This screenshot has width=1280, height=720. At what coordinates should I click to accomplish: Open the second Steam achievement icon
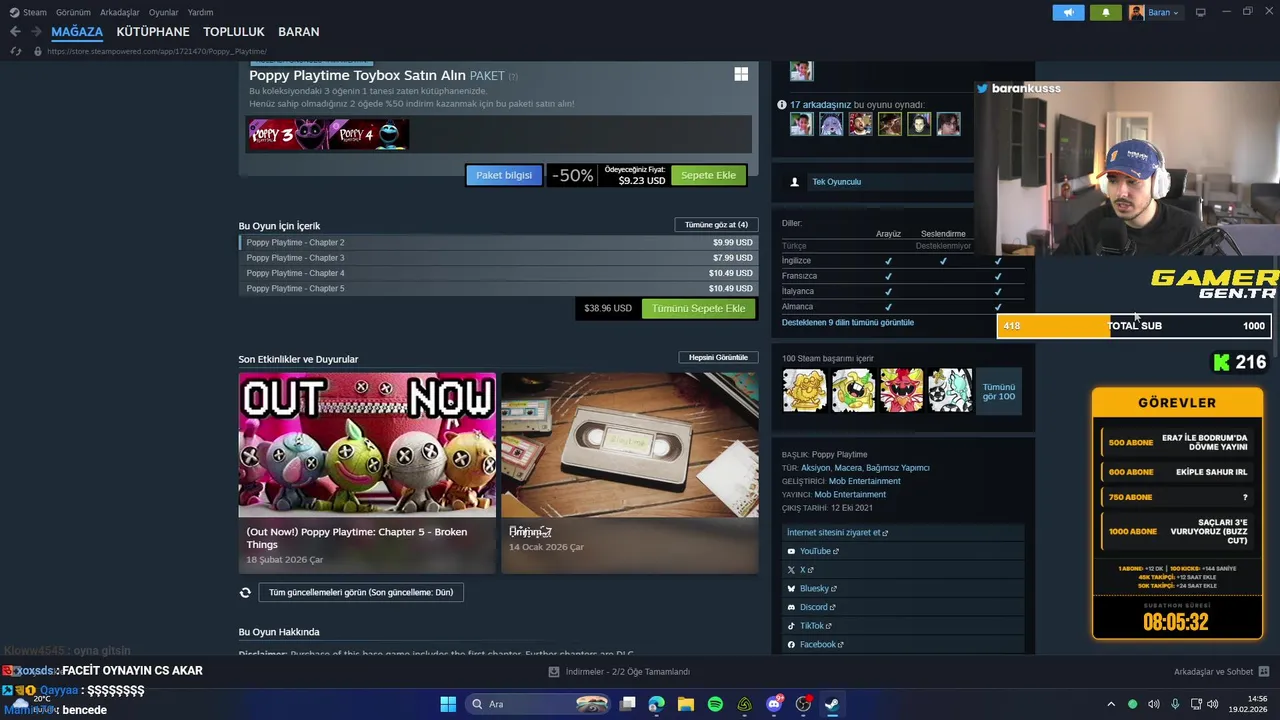click(x=853, y=390)
